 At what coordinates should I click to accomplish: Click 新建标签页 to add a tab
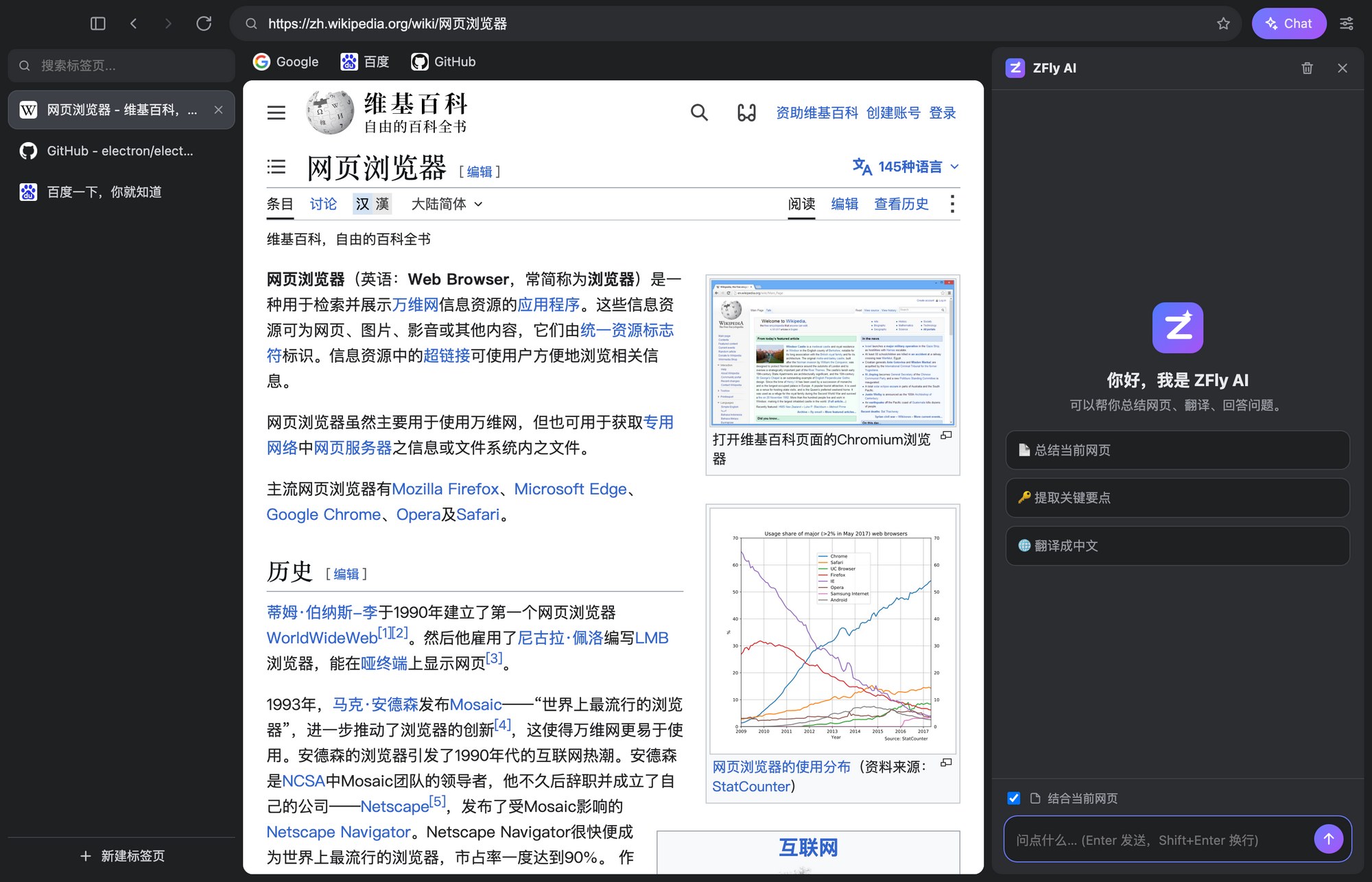121,856
